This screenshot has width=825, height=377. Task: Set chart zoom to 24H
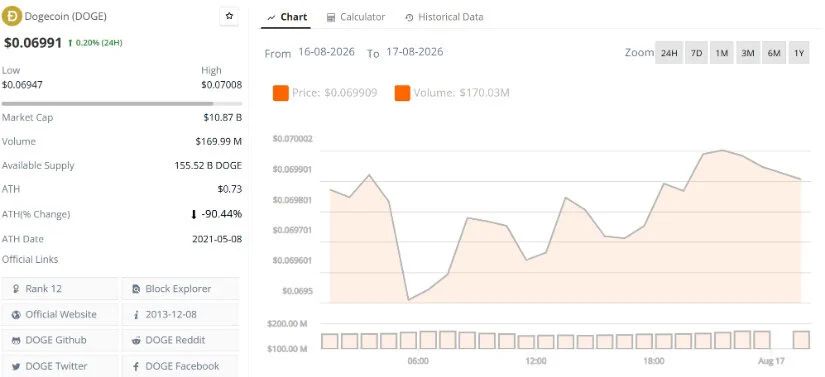click(x=669, y=53)
